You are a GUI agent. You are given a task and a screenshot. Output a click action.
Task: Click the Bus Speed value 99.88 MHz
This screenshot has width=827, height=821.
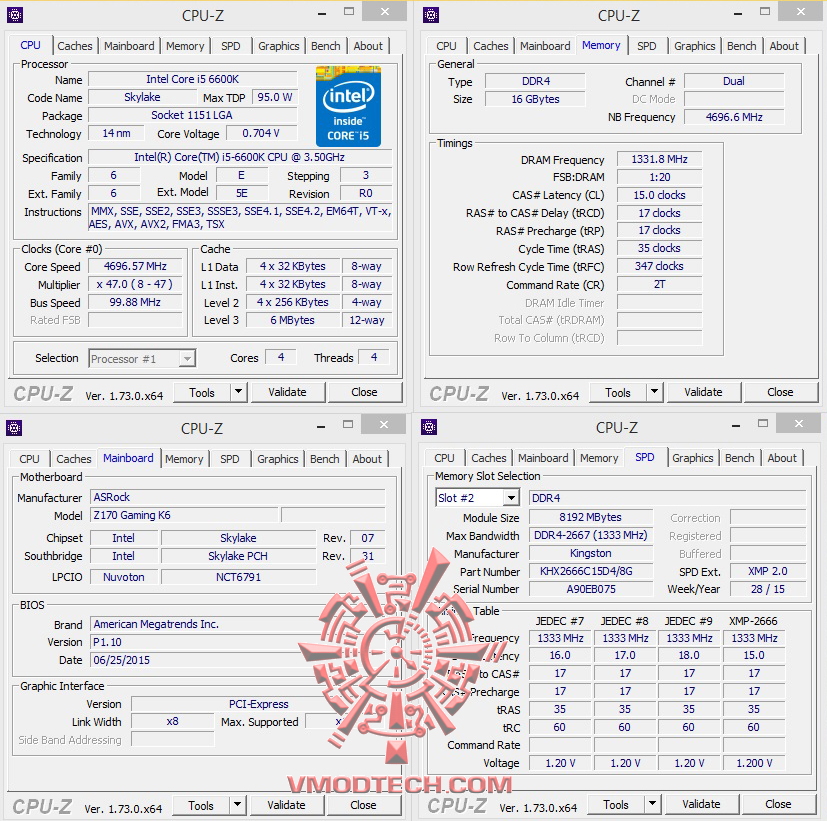(135, 302)
